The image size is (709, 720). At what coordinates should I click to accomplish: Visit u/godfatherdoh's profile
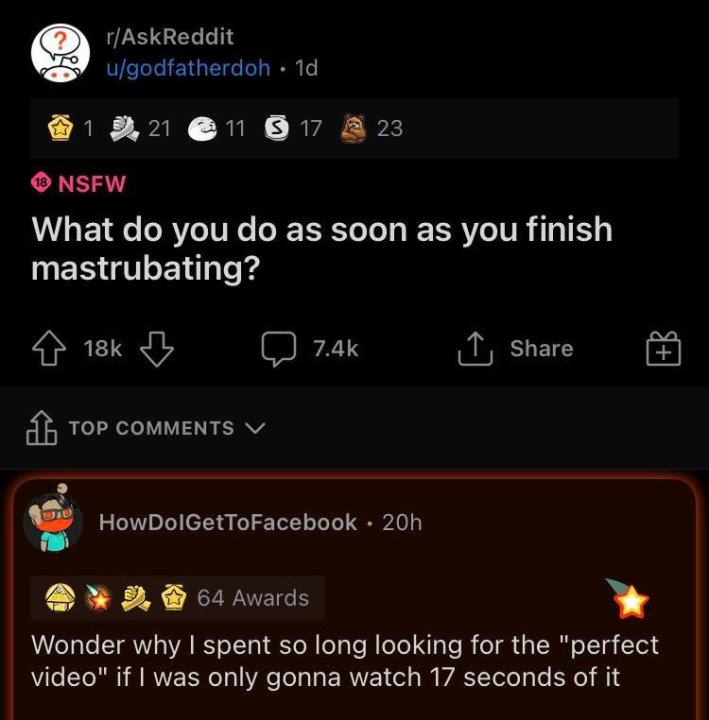[189, 68]
